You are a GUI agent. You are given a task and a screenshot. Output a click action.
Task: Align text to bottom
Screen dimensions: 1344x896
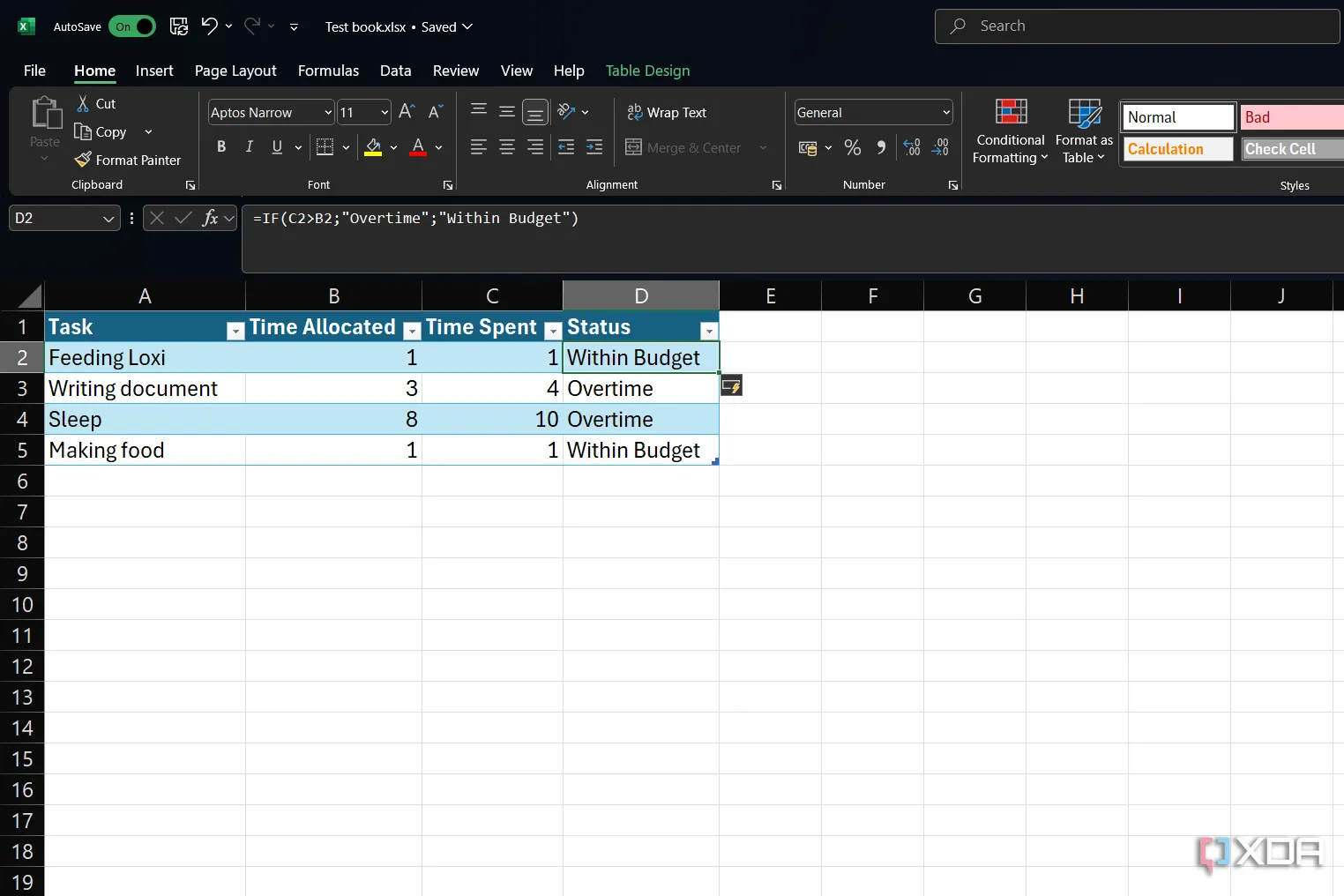(x=535, y=112)
